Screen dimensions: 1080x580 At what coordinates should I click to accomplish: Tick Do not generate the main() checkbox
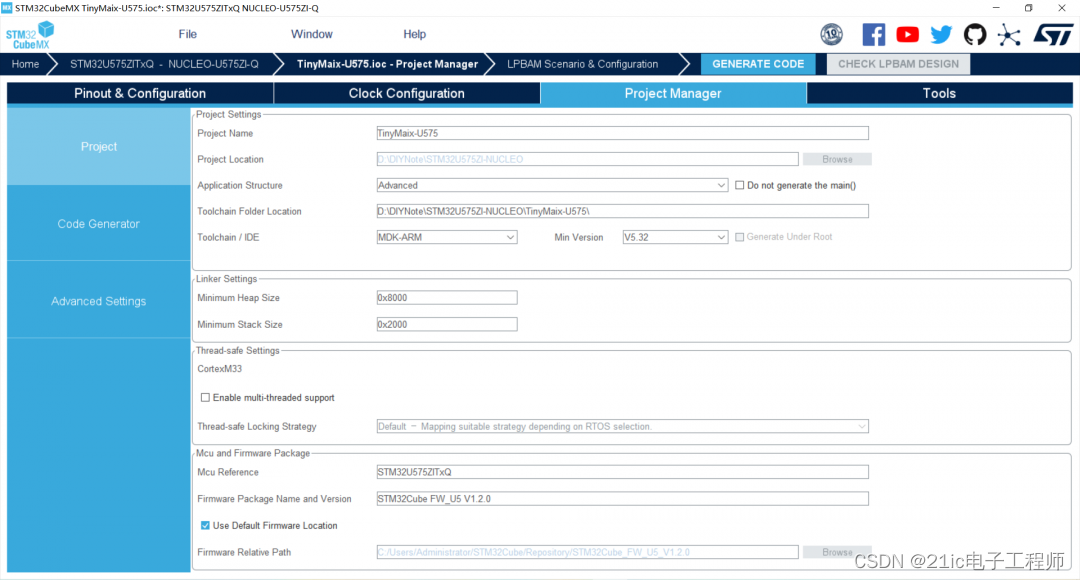(x=740, y=185)
